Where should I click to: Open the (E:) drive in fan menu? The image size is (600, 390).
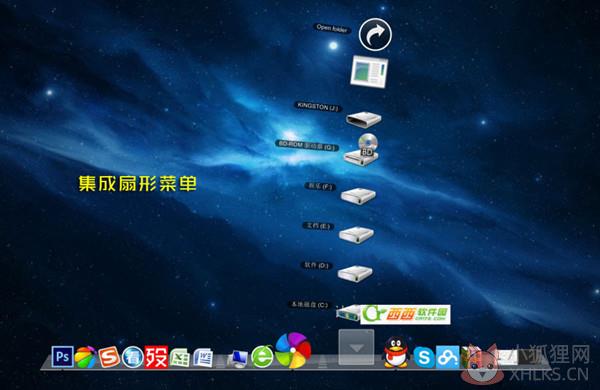(x=357, y=234)
